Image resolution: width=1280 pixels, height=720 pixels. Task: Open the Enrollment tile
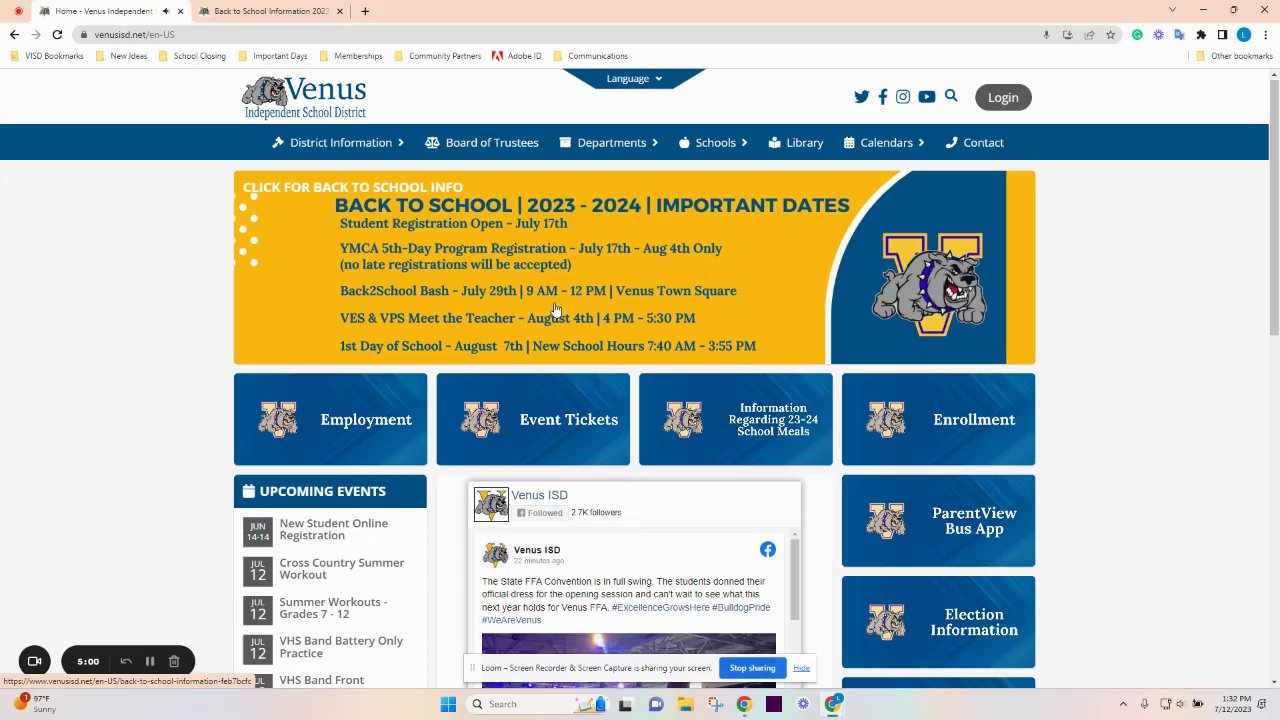938,419
